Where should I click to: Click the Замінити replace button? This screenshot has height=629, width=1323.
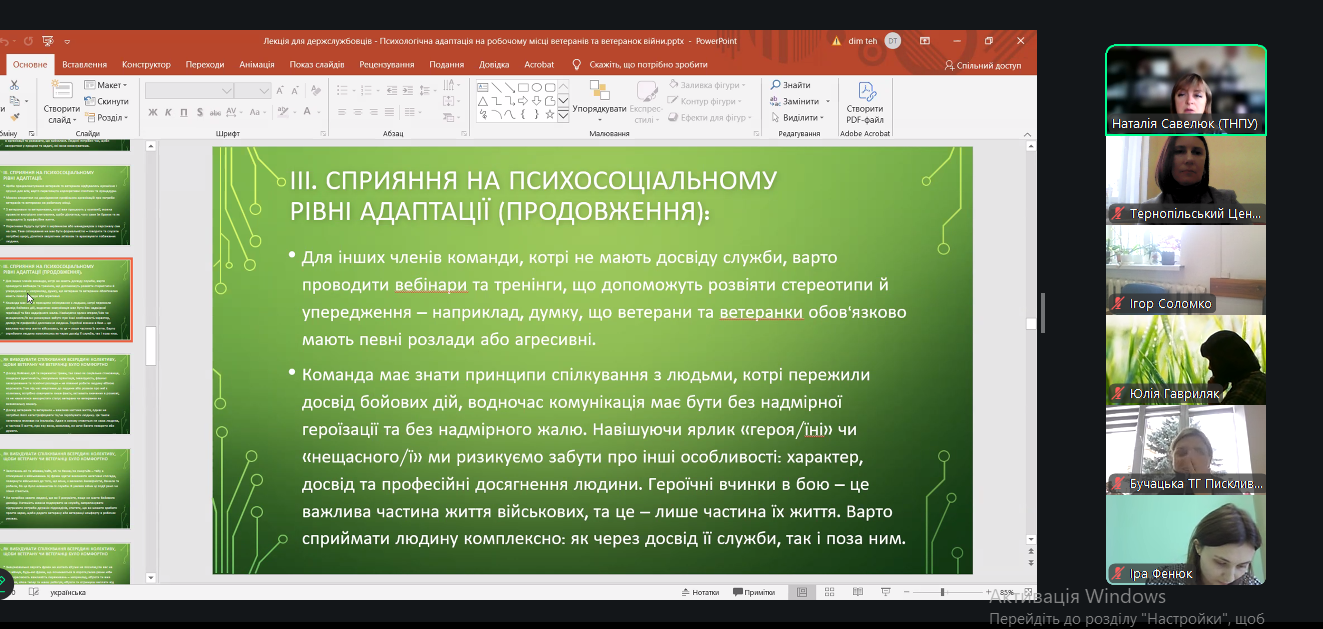[x=799, y=101]
